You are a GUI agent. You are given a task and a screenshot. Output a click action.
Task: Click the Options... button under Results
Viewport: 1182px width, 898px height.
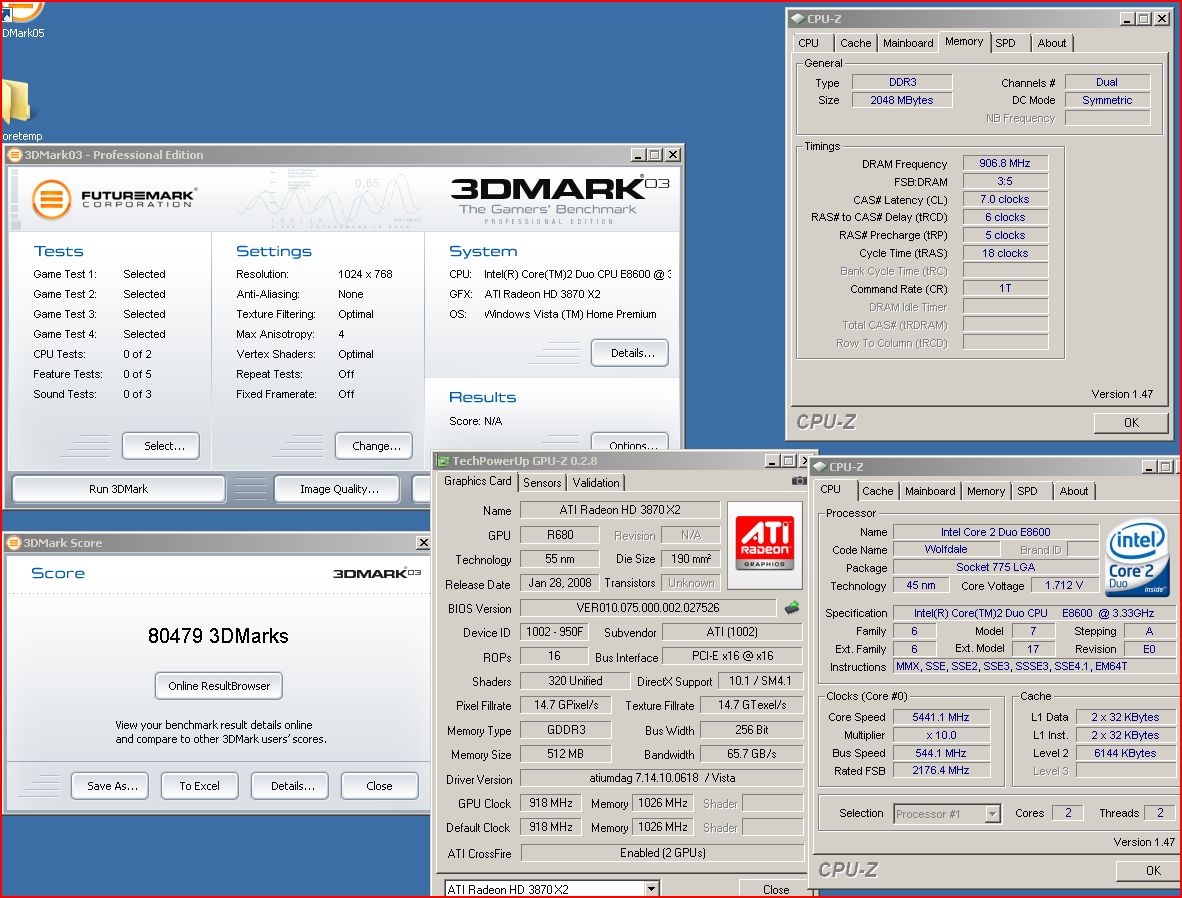tap(630, 443)
